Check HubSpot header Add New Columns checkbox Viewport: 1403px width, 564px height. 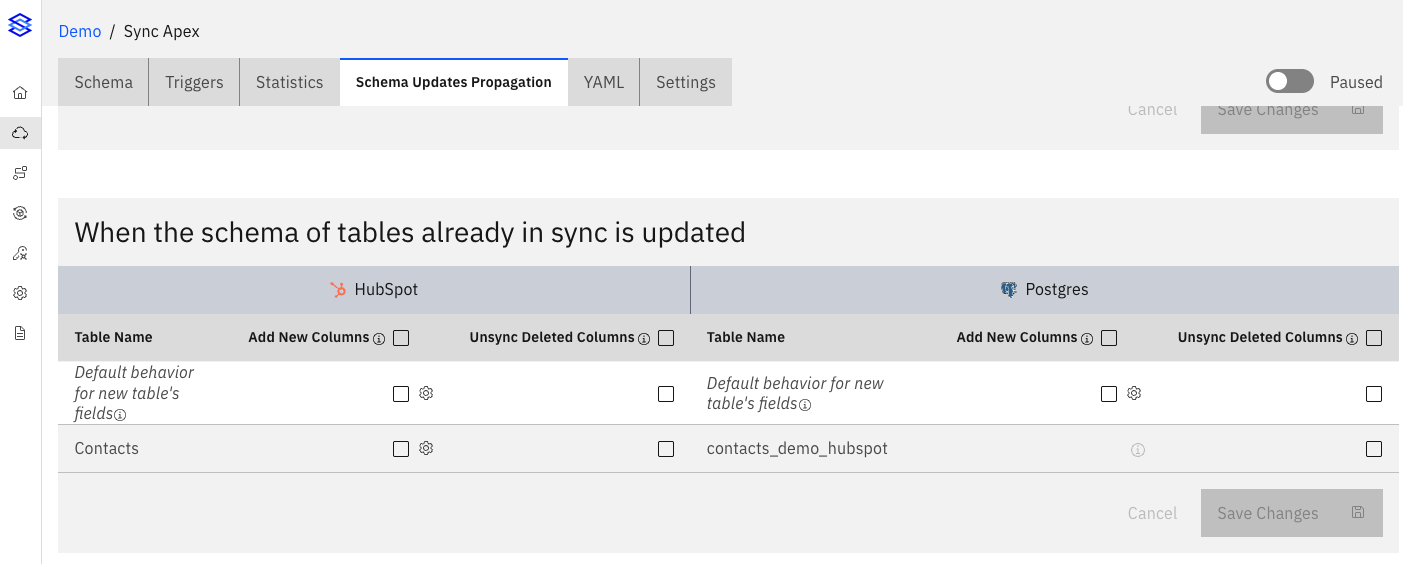tap(401, 338)
